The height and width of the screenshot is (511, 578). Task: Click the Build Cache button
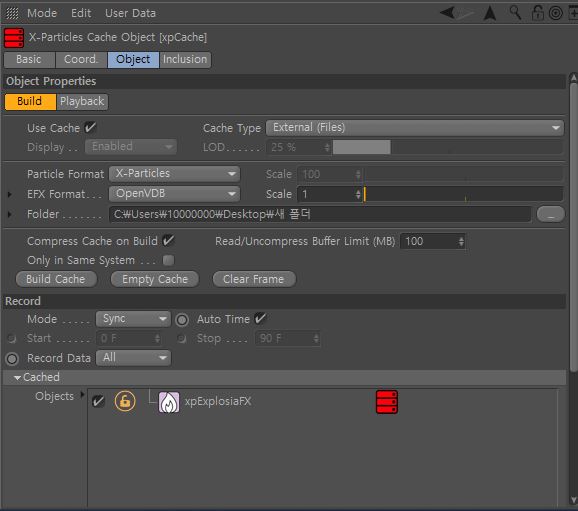(56, 279)
